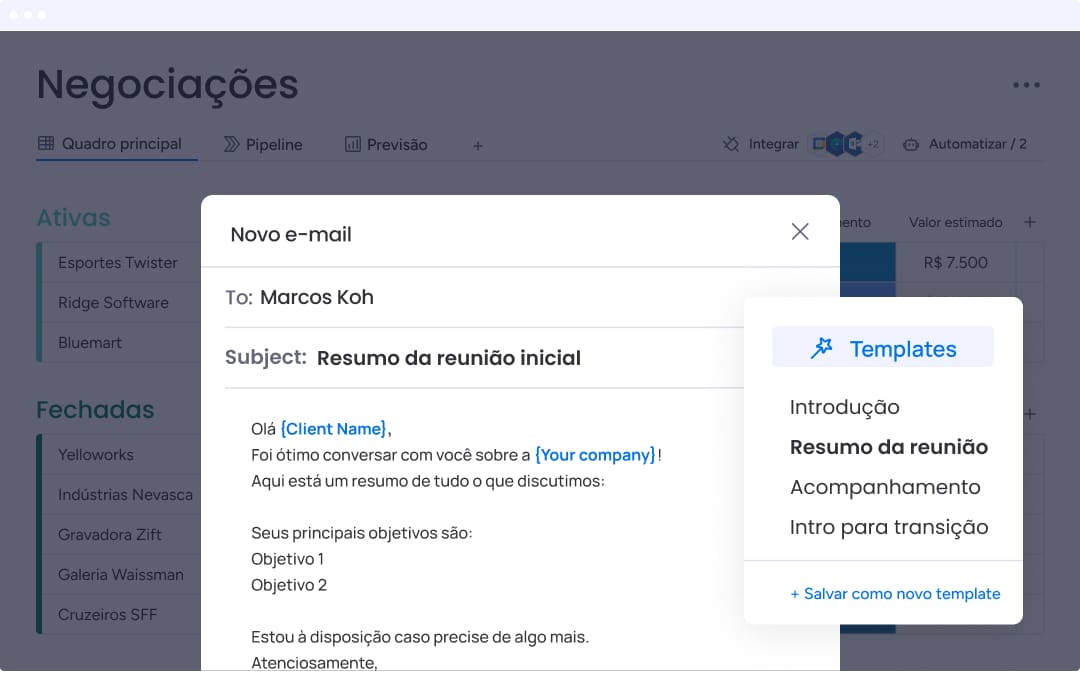
Task: Switch to the Previsão tab
Action: click(x=396, y=144)
